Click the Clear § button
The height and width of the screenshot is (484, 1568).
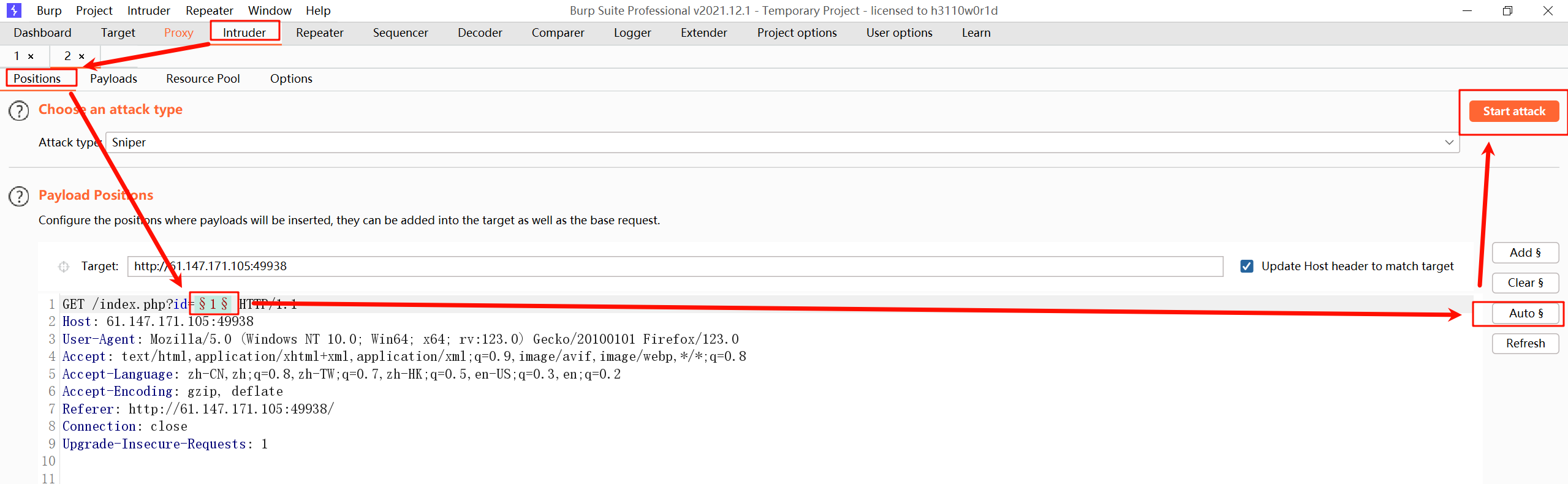1525,283
